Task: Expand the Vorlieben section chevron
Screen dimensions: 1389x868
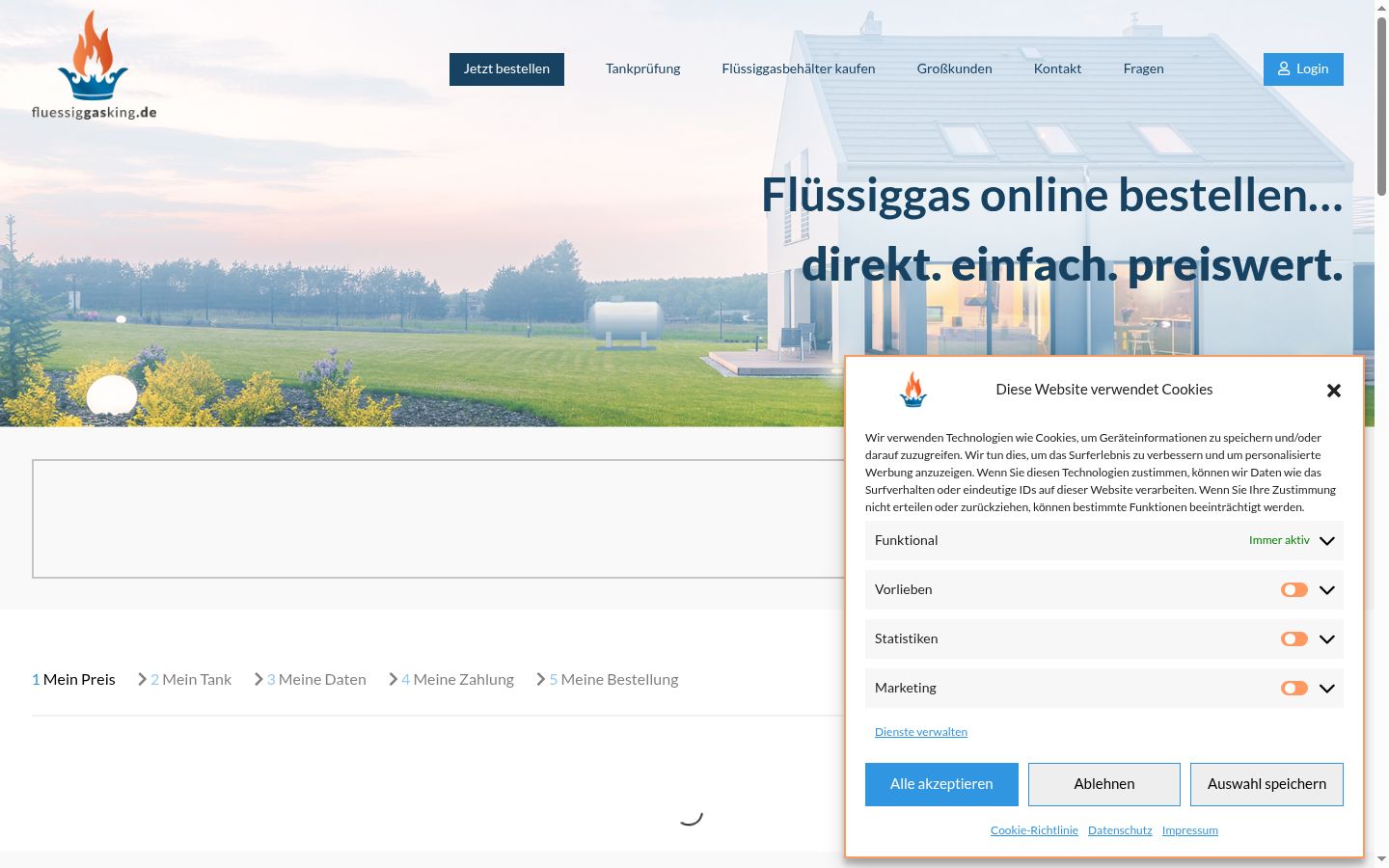Action: (x=1327, y=590)
